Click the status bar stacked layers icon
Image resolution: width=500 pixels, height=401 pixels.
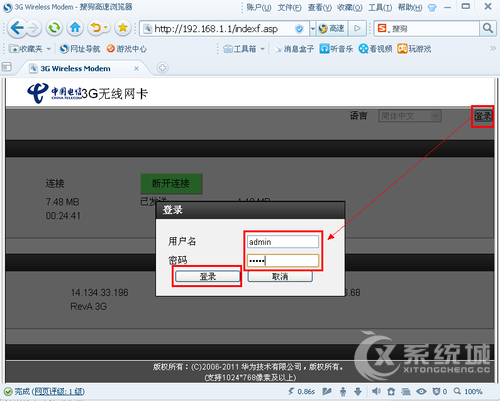pyautogui.click(x=406, y=391)
